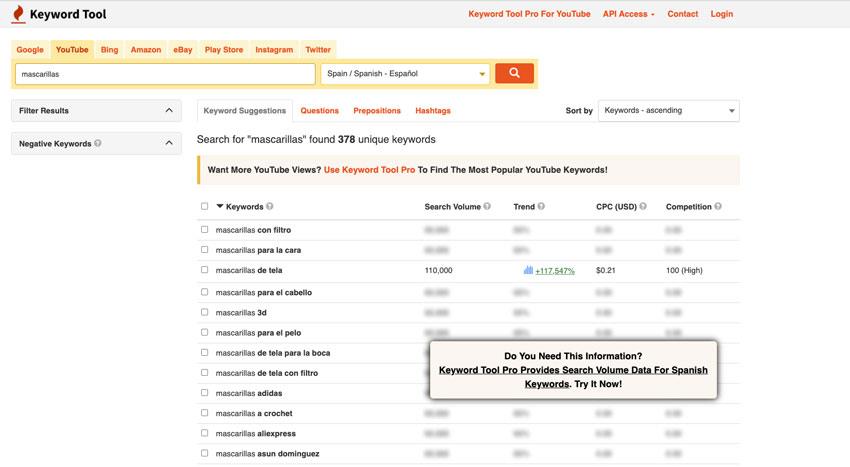
Task: Click the Search Volume column header
Action: click(452, 207)
